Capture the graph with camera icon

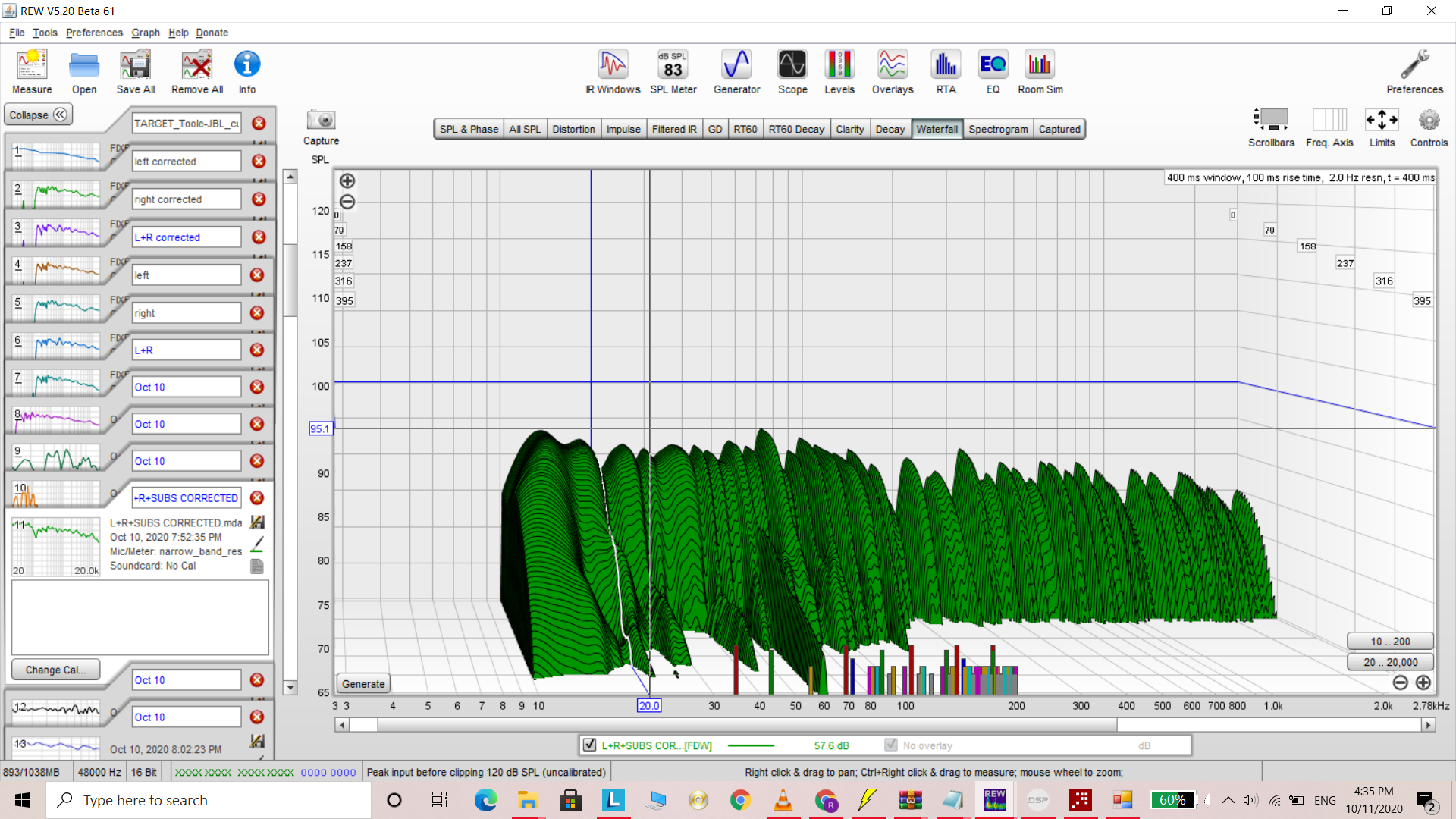click(322, 120)
